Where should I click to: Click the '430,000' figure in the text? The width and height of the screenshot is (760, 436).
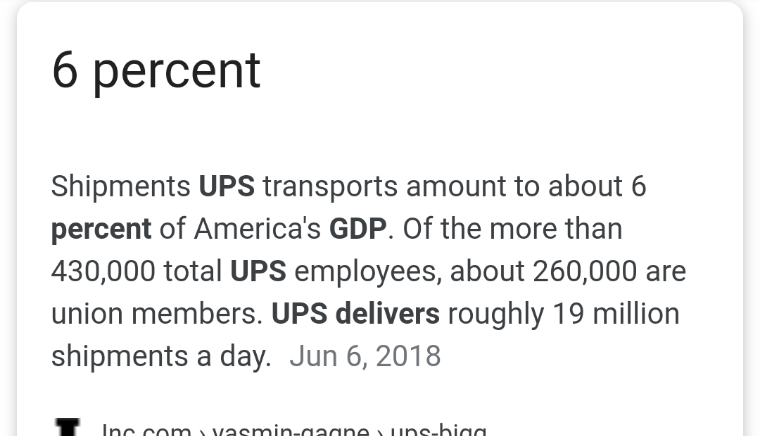point(103,271)
